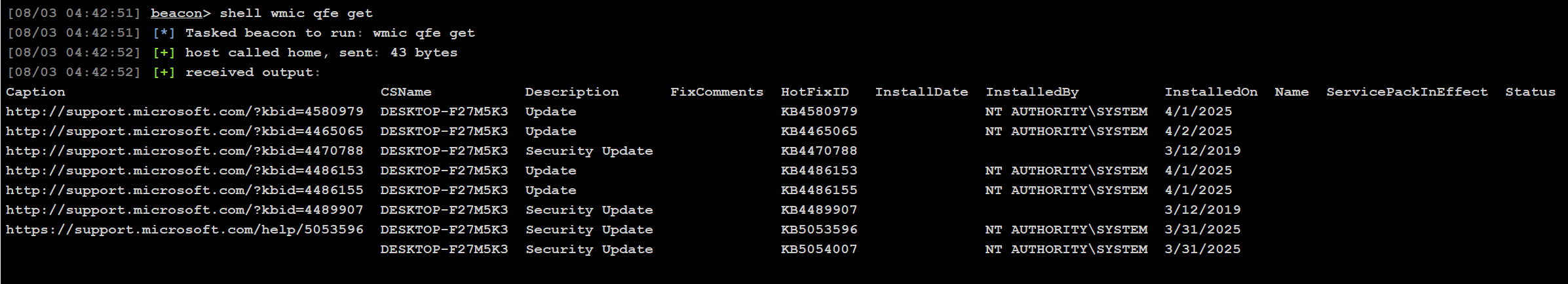The width and height of the screenshot is (1568, 284).
Task: Open the support link for kbid=4465065
Action: click(184, 131)
